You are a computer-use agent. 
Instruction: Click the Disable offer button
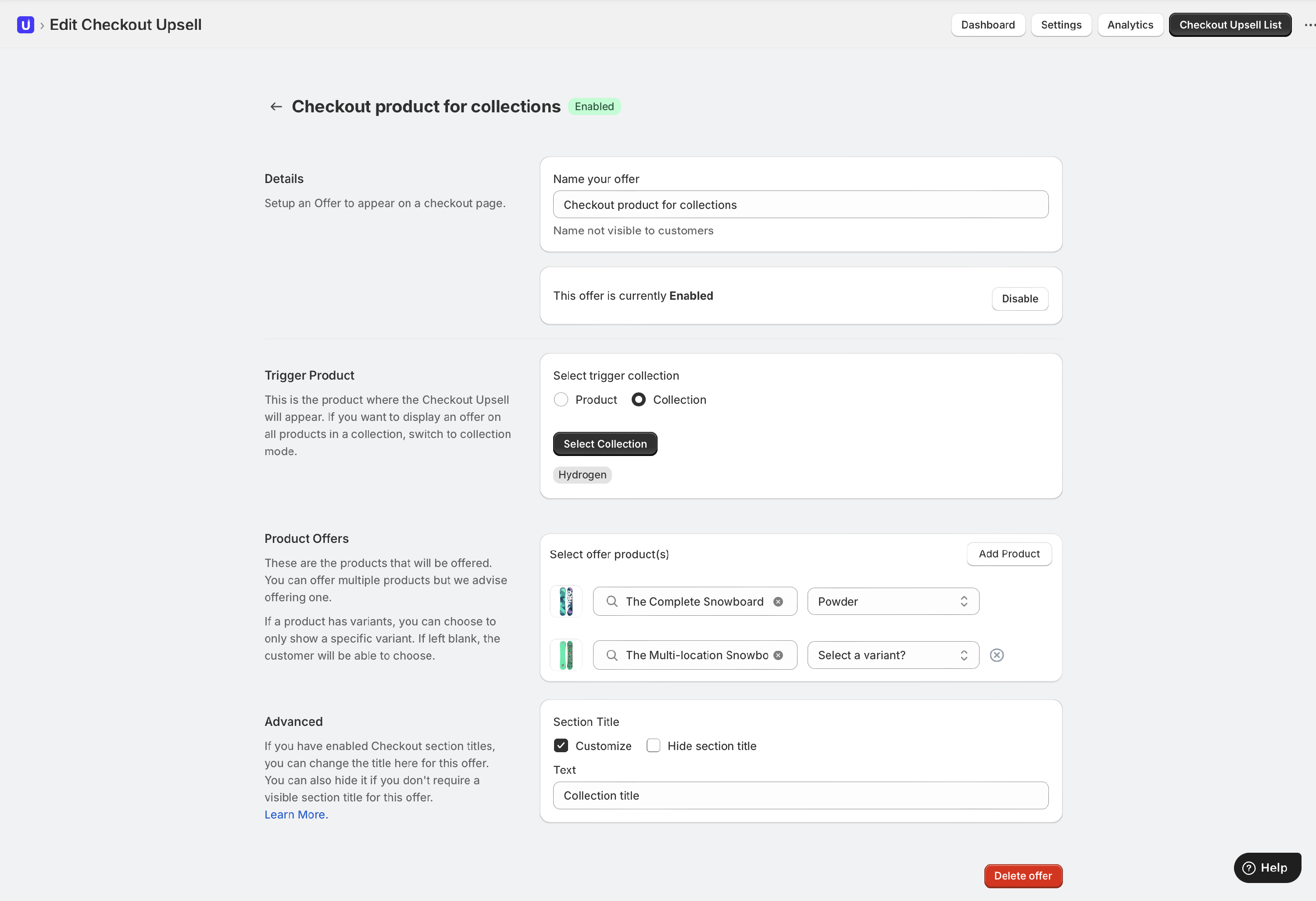[1020, 298]
